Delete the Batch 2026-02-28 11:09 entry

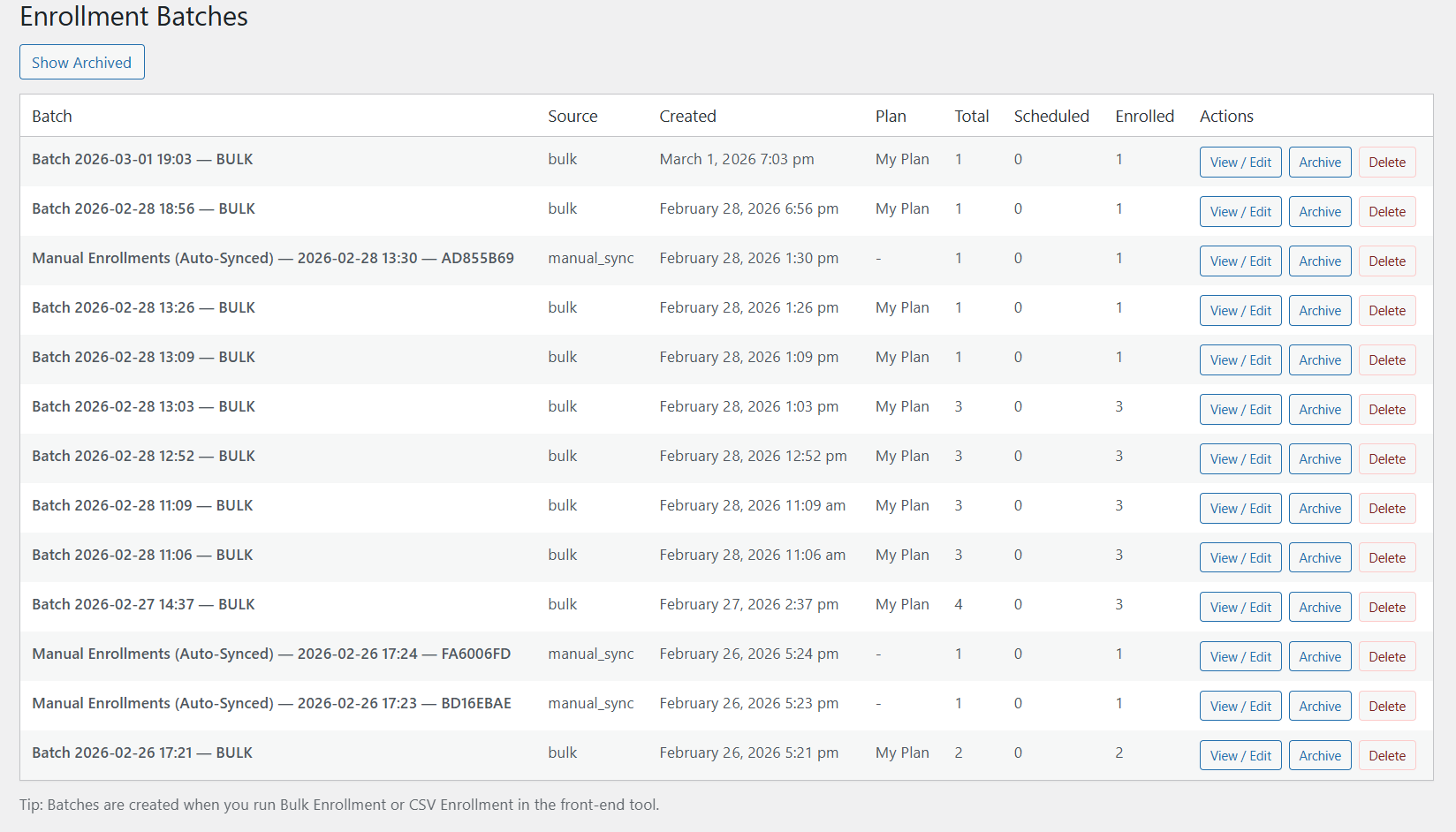(x=1386, y=508)
